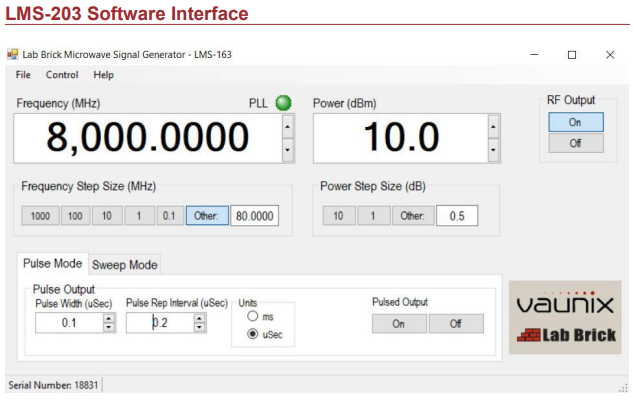634x403 pixels.
Task: Select the uSec units radio button
Action: (x=253, y=334)
